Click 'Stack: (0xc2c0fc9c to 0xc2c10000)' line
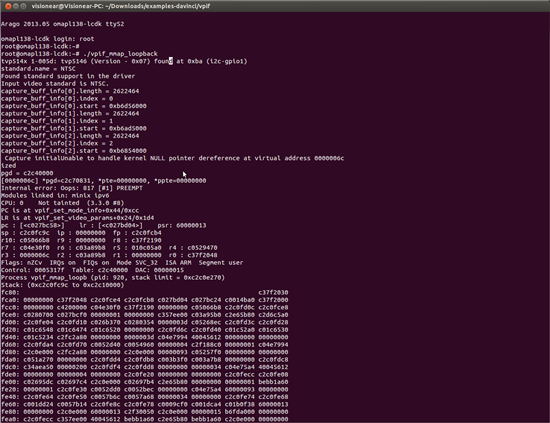Image resolution: width=550 pixels, height=423 pixels. tap(62, 285)
